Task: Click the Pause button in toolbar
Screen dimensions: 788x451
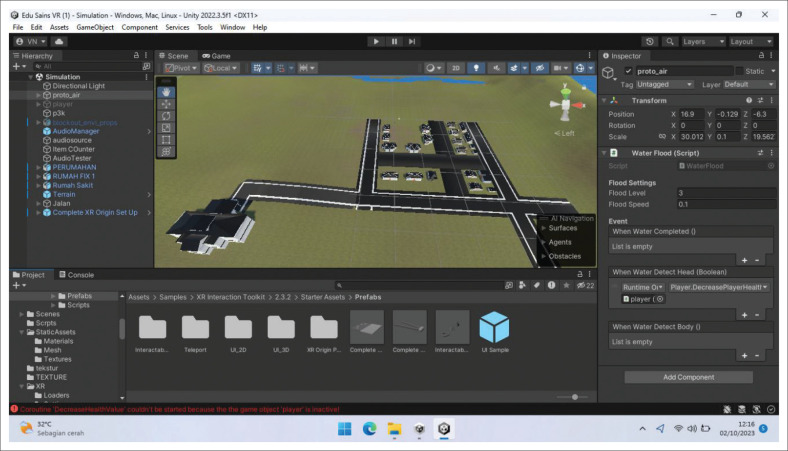Action: [x=394, y=41]
